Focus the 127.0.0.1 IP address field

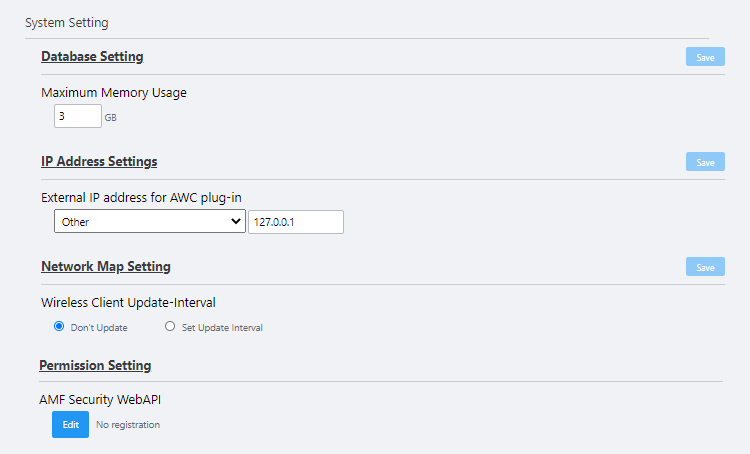(x=295, y=222)
